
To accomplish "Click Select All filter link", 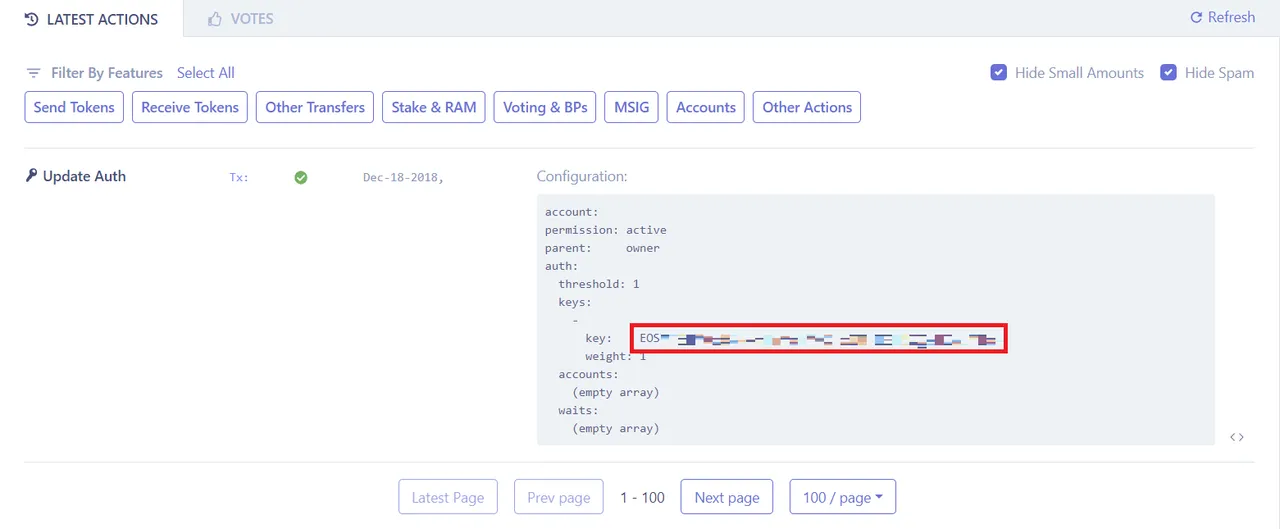I will (206, 73).
